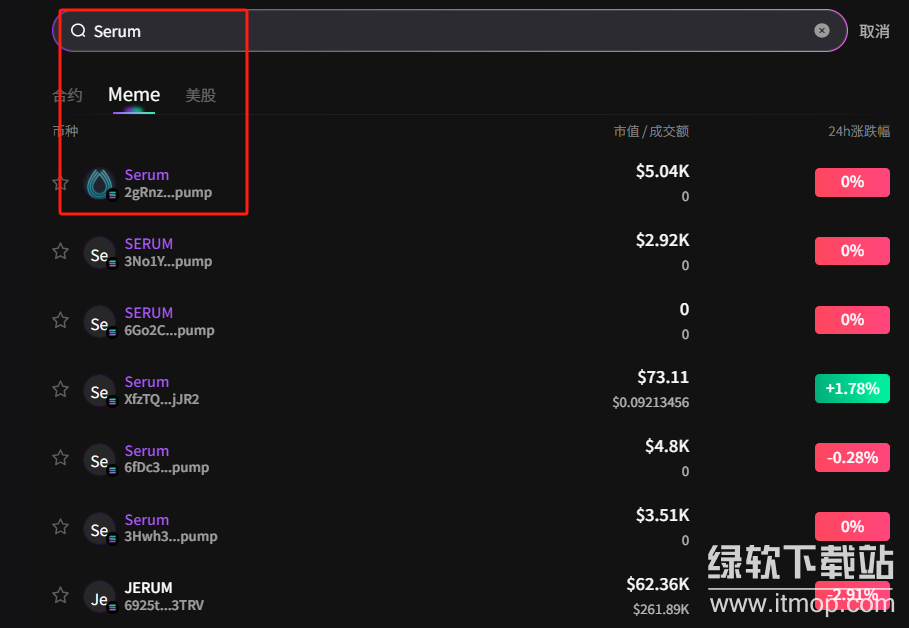Viewport: 909px width, 628px height.
Task: Click the JERUM token avatar icon
Action: 100,597
